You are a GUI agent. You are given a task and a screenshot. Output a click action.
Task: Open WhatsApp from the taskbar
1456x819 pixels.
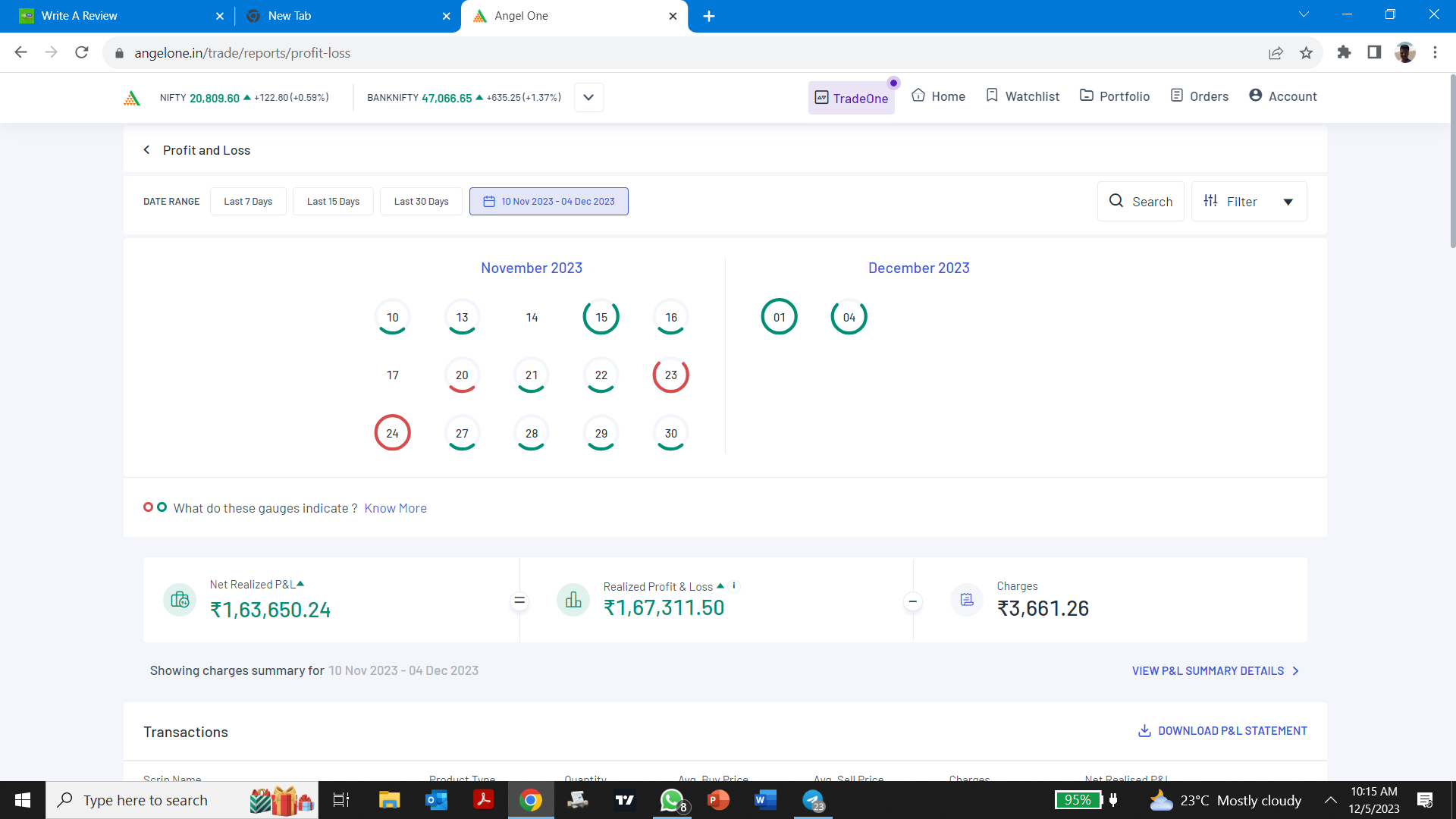pos(672,800)
